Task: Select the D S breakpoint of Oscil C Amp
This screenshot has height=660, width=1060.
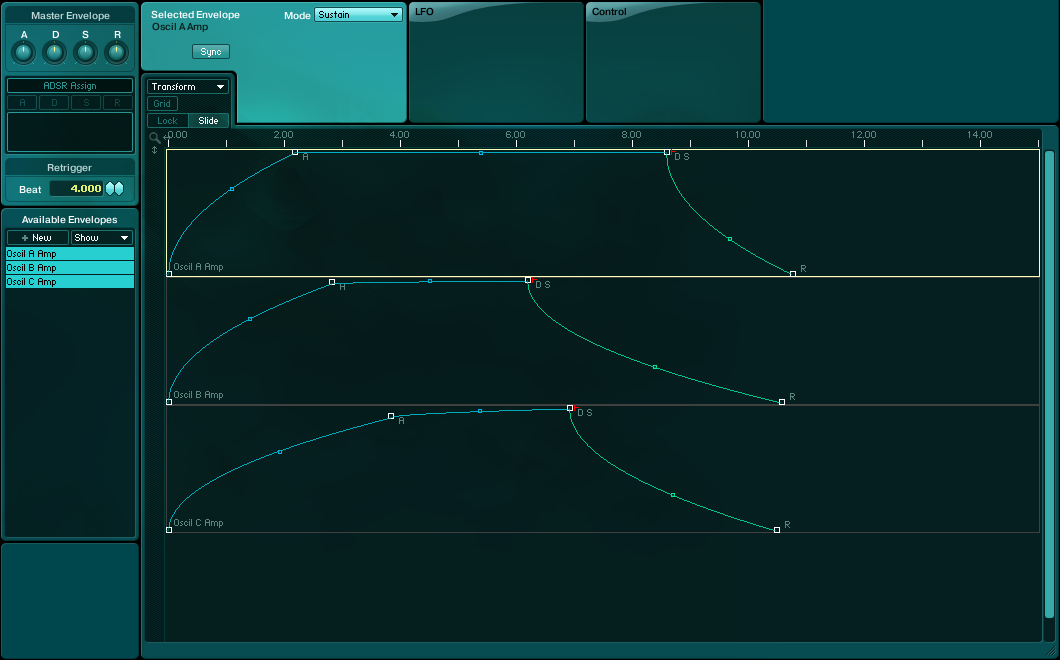Action: point(570,408)
